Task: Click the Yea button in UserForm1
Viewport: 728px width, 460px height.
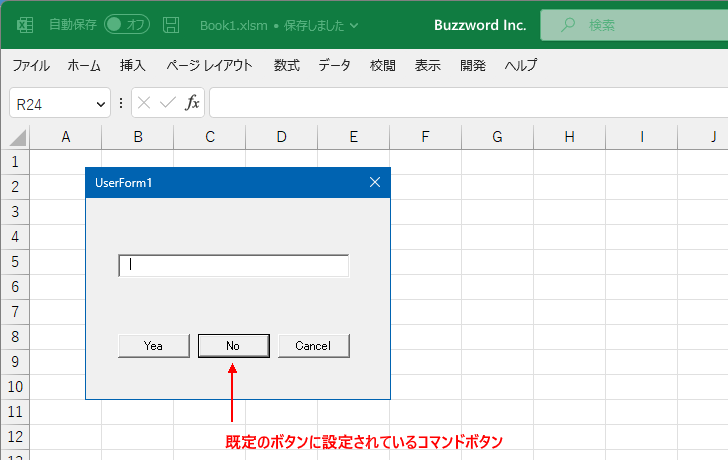Action: (154, 346)
